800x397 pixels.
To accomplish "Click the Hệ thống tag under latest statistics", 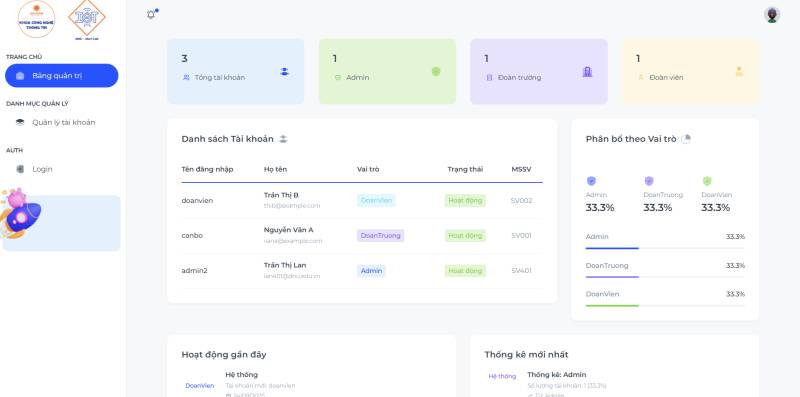I will point(502,376).
